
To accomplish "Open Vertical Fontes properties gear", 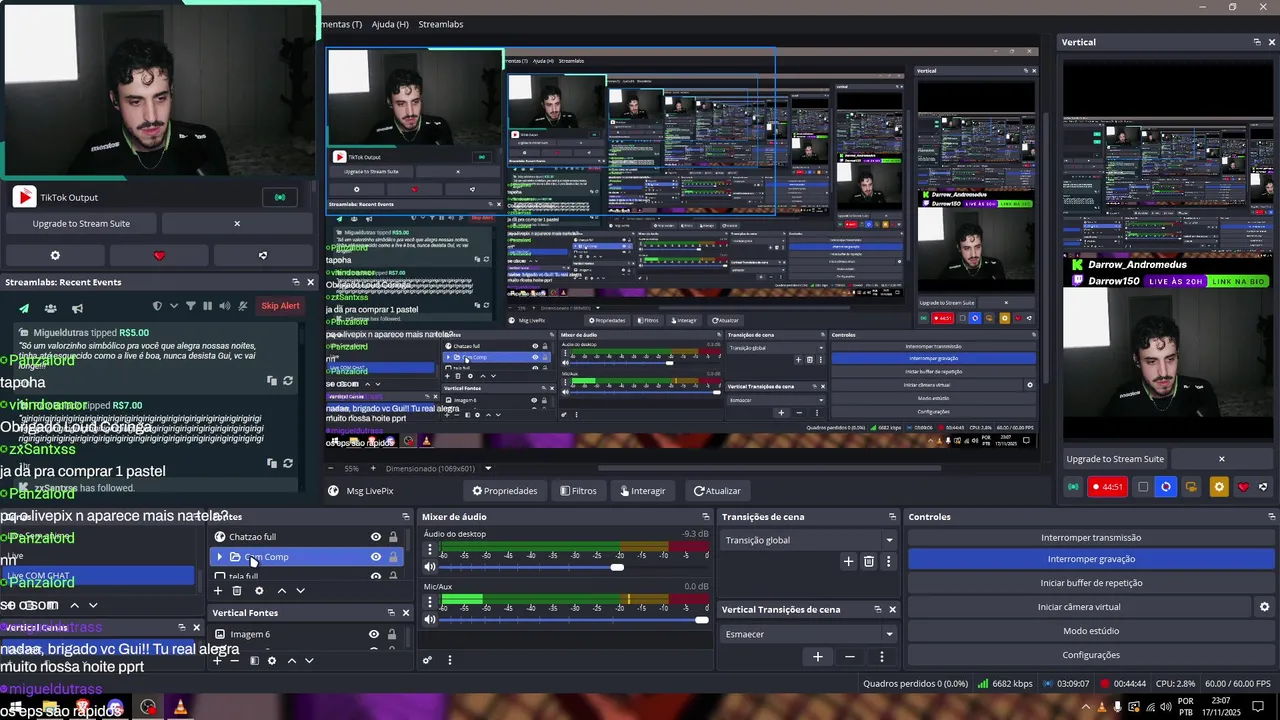I will (272, 660).
